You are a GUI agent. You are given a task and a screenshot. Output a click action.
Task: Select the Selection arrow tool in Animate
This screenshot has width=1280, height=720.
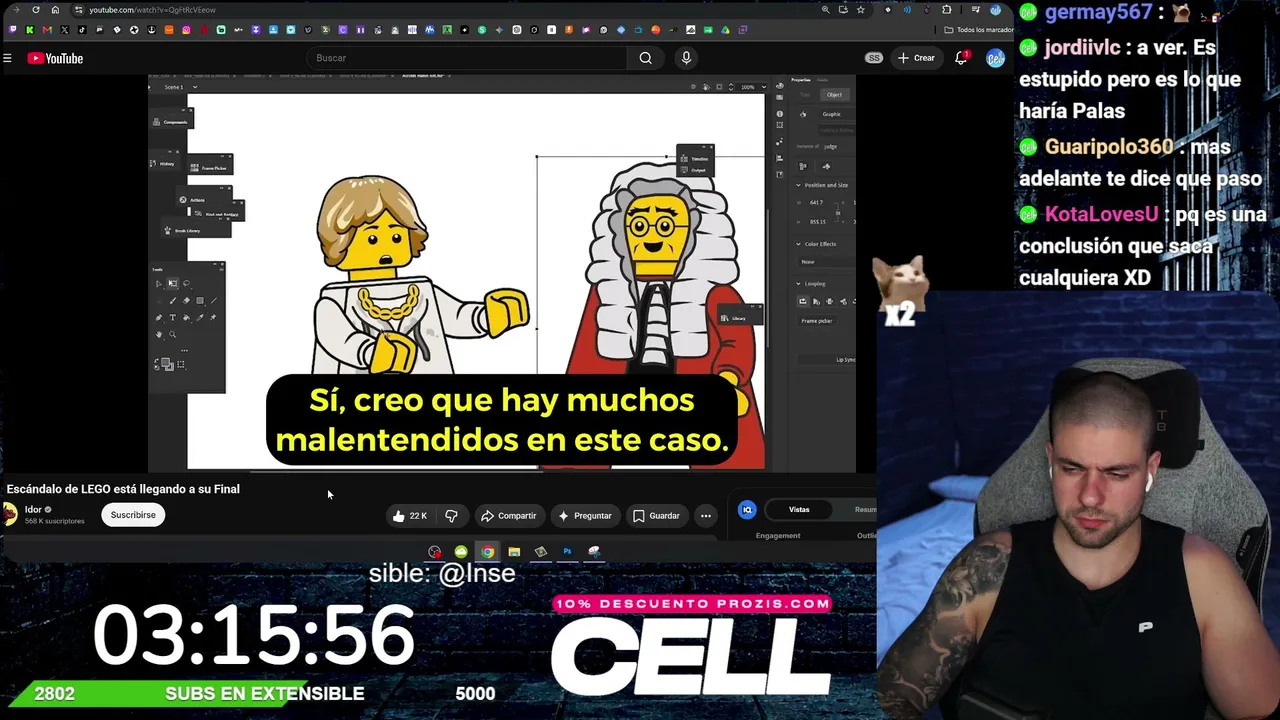click(x=159, y=284)
